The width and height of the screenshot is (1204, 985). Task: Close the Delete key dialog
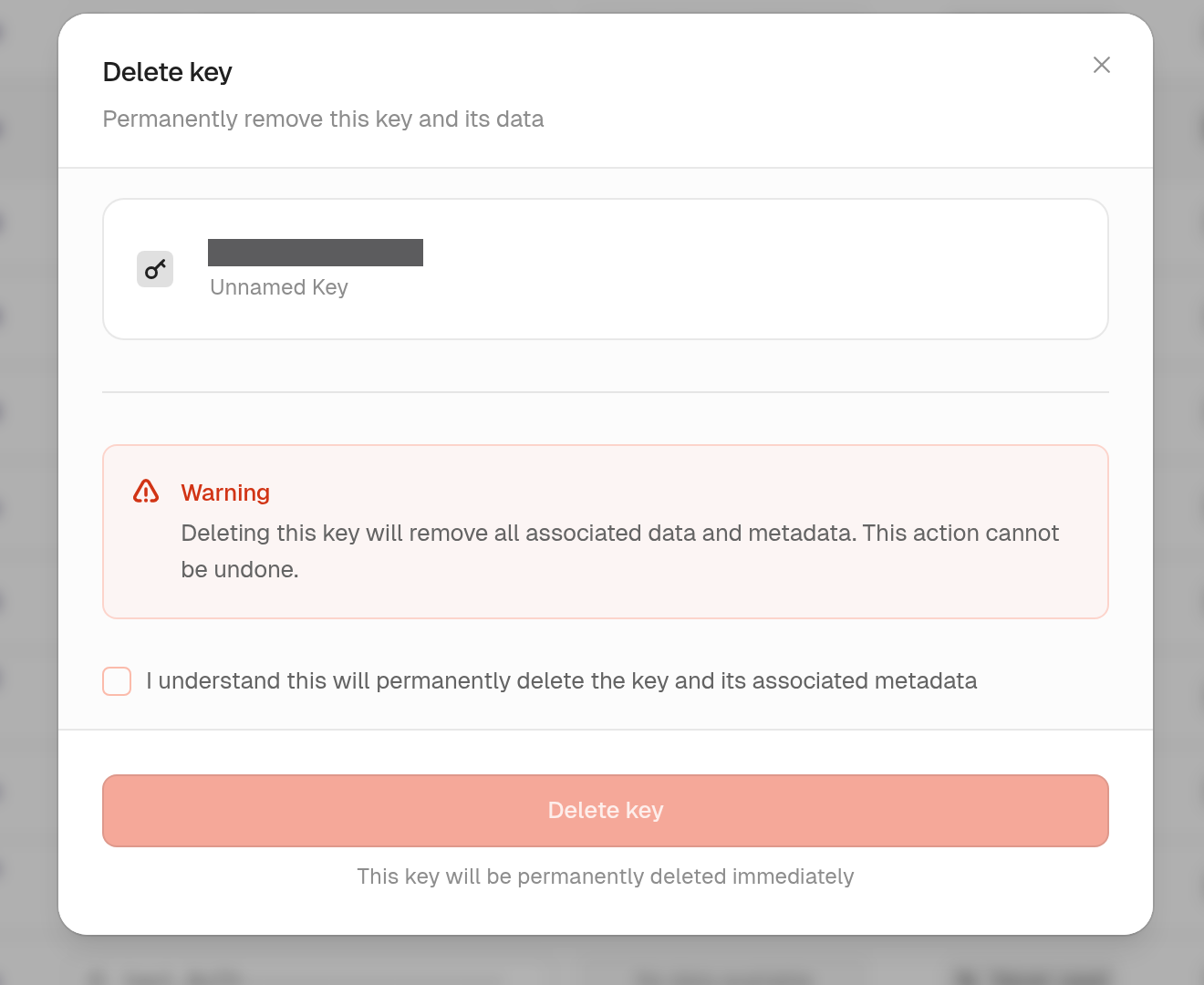pyautogui.click(x=1102, y=65)
